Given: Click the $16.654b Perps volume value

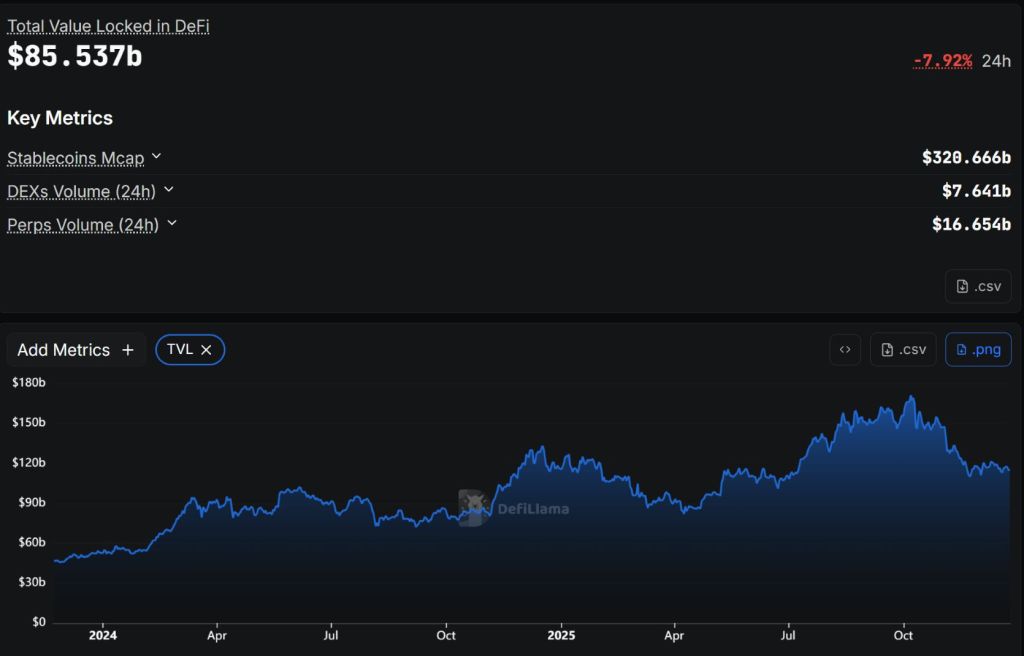Looking at the screenshot, I should (971, 224).
